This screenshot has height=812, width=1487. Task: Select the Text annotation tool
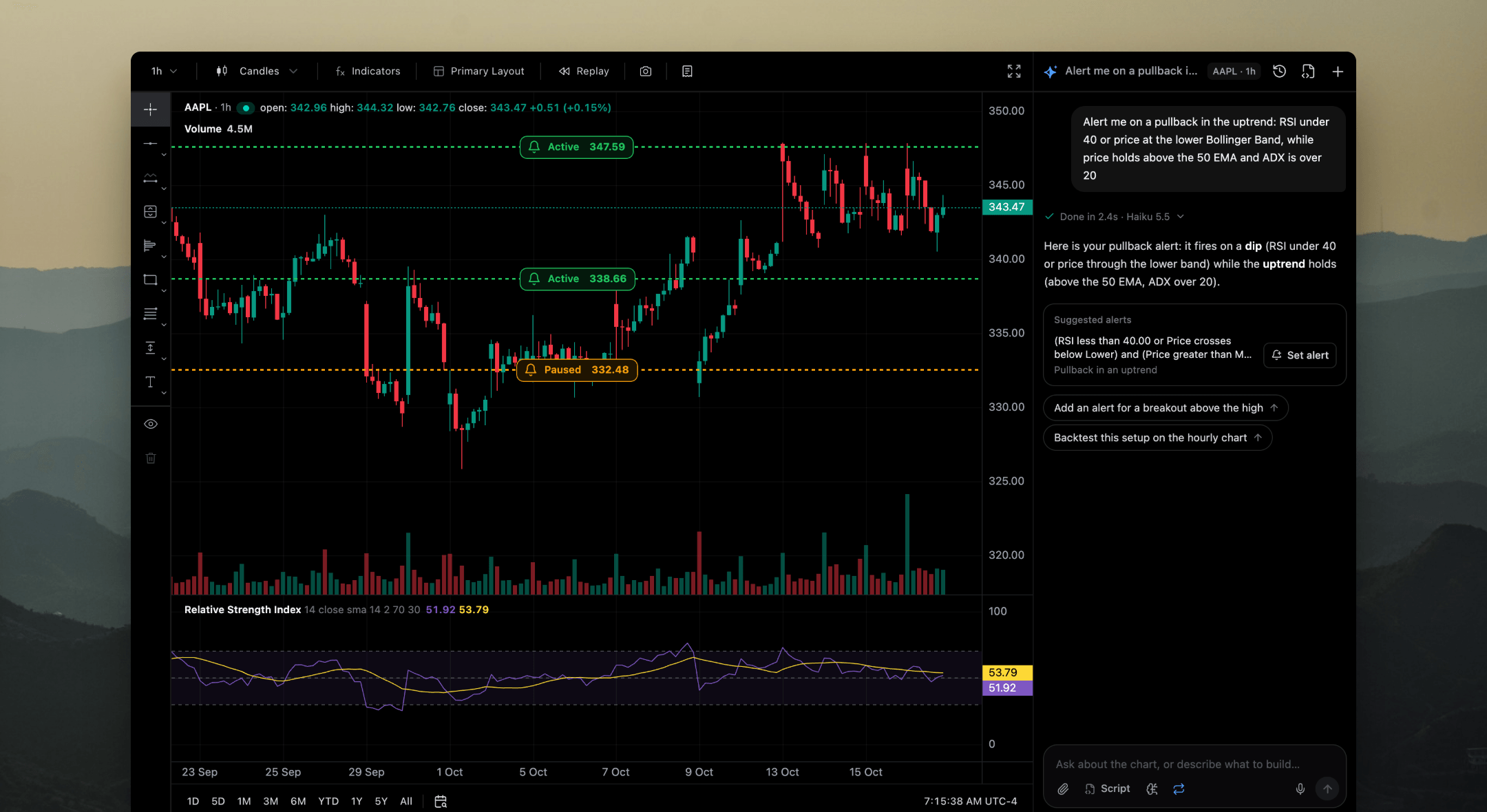click(150, 382)
